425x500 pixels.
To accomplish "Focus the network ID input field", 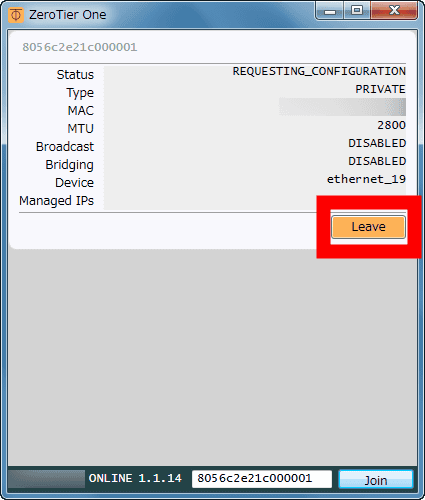I will pyautogui.click(x=262, y=479).
